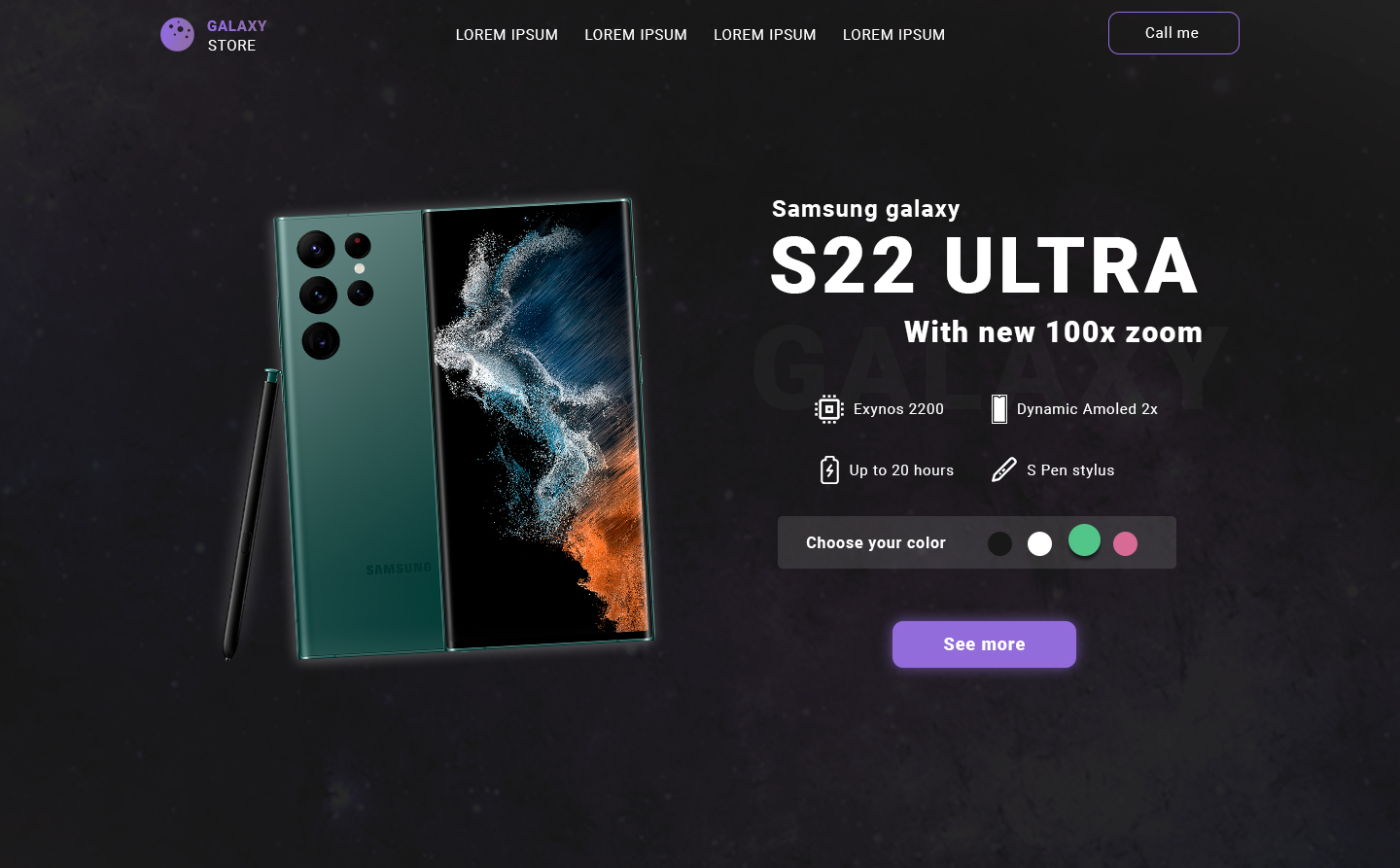Select the white color option

[x=1040, y=543]
